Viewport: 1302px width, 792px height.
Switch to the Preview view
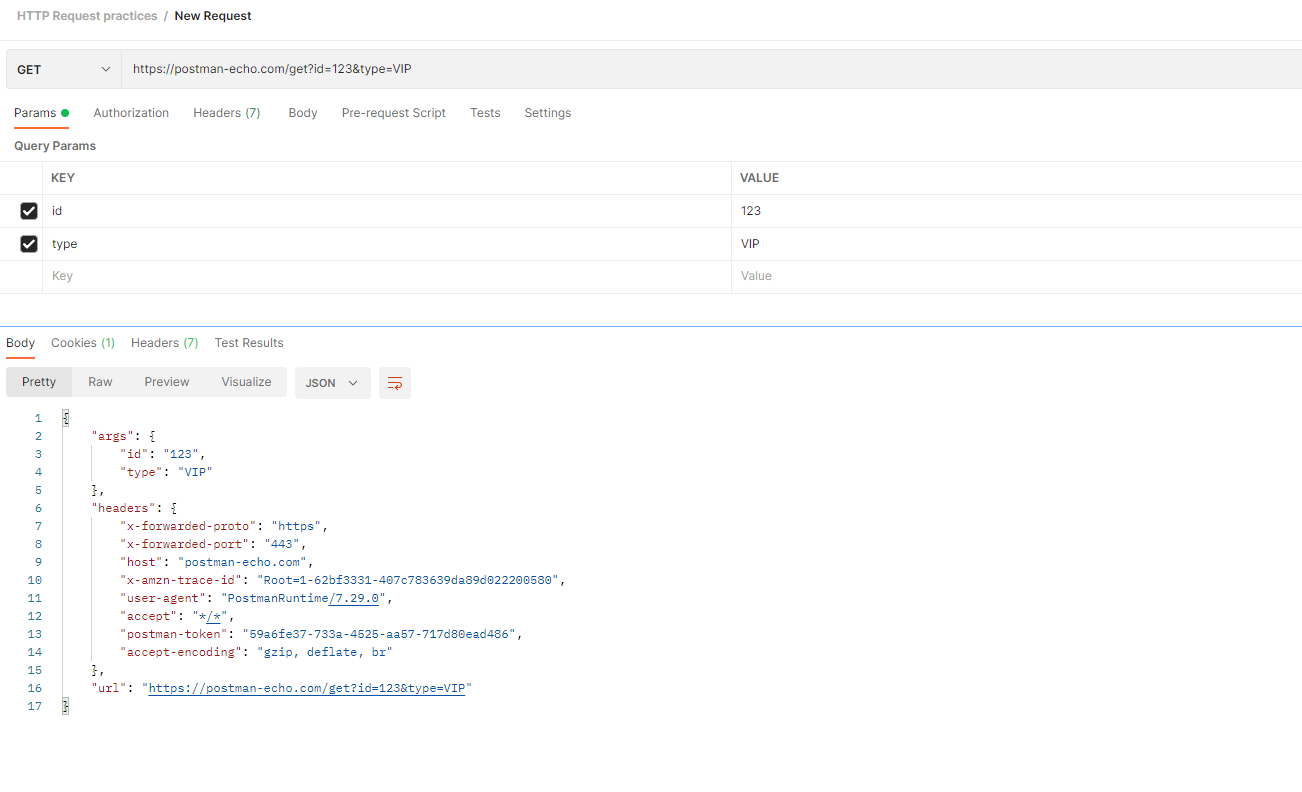coord(167,382)
